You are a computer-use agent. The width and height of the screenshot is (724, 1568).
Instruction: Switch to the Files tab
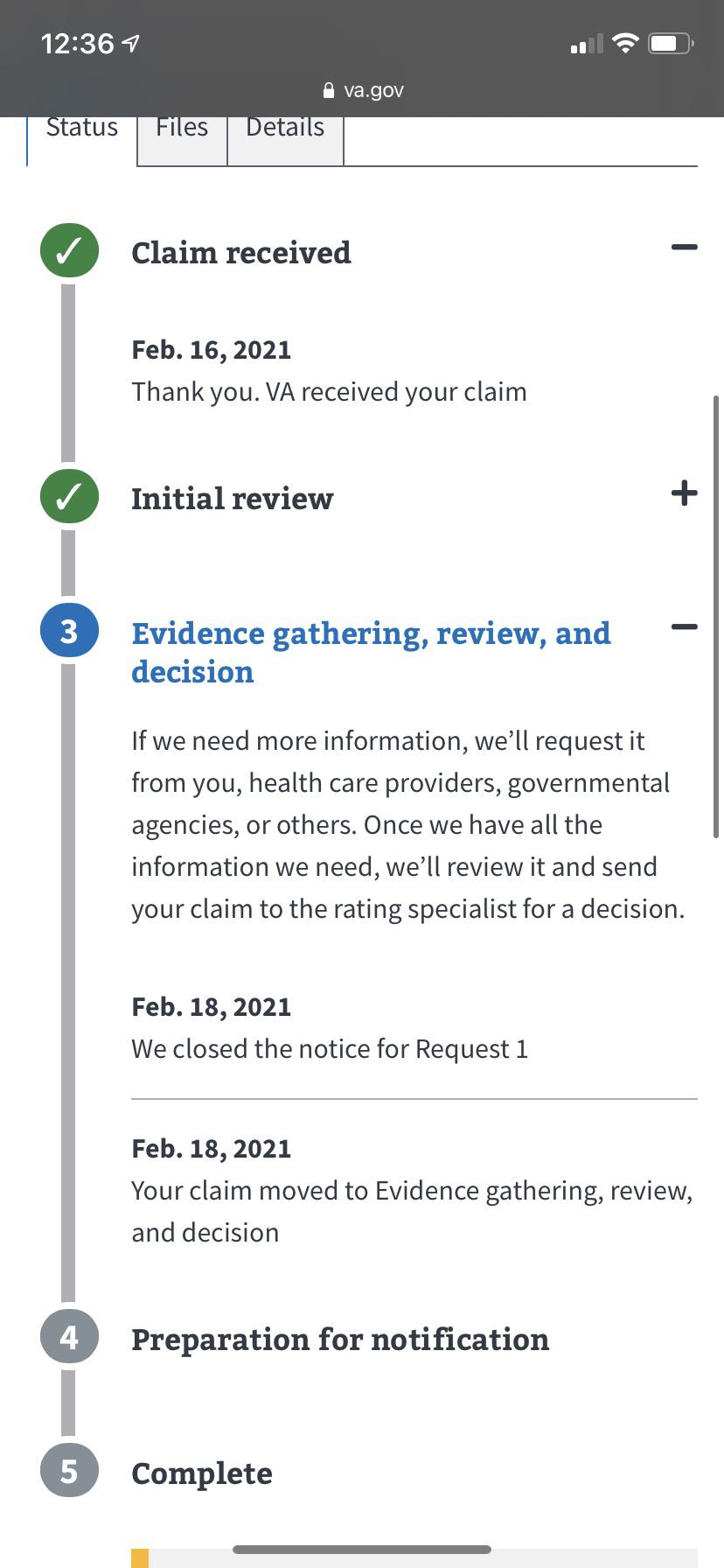182,129
